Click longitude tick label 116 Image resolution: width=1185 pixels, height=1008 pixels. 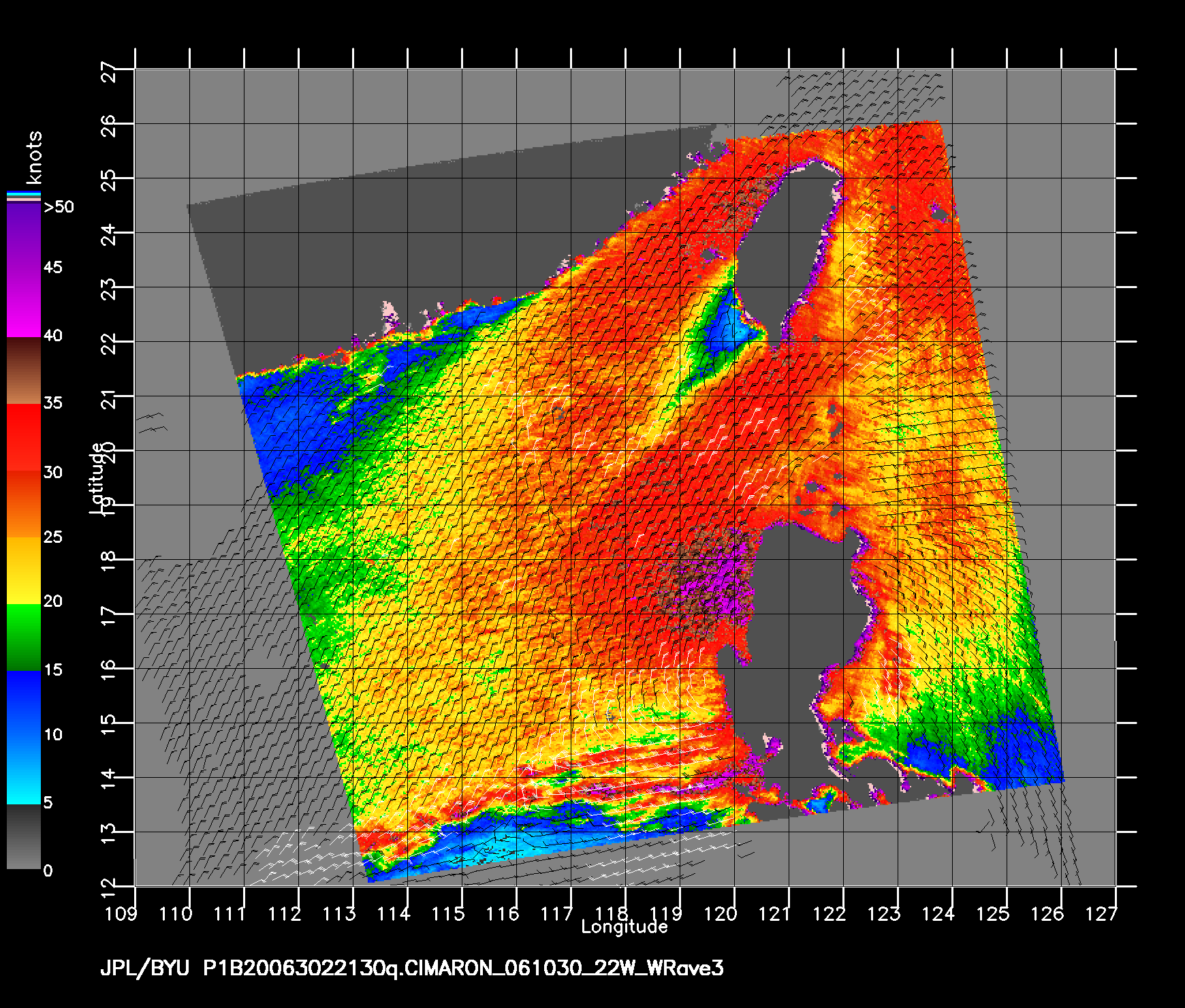[x=503, y=913]
